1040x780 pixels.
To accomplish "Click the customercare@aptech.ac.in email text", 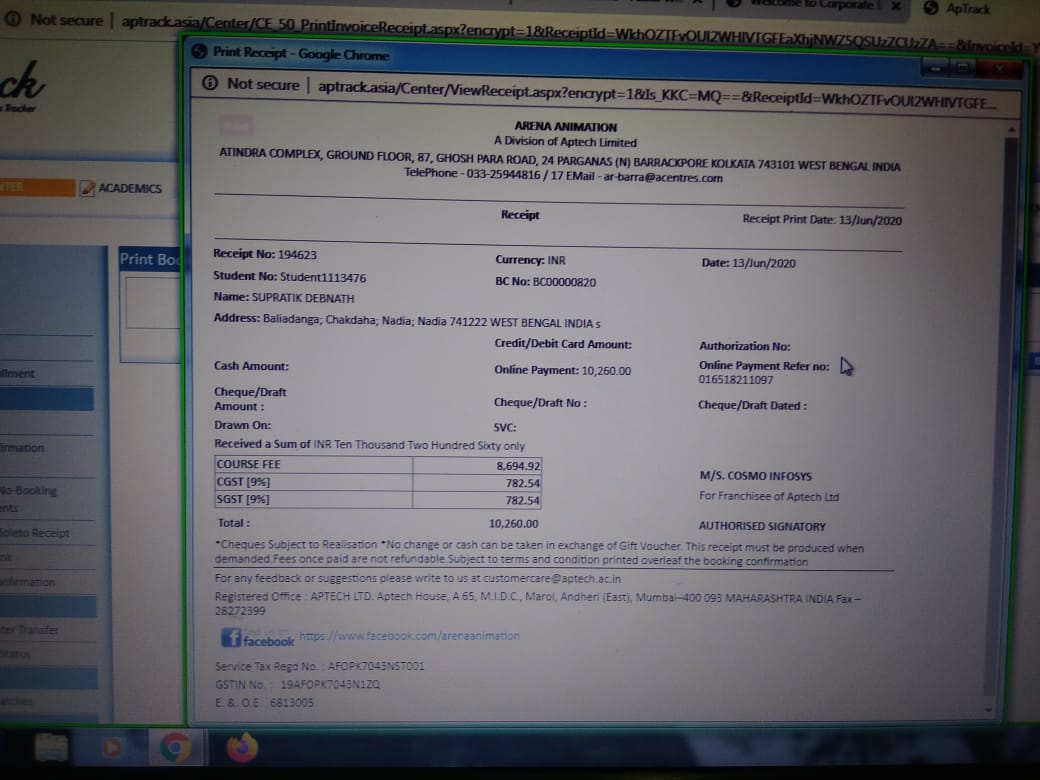I will (552, 578).
